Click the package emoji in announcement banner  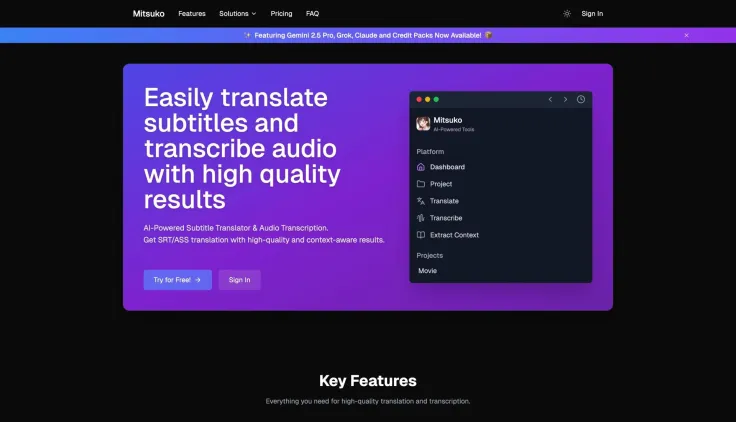[488, 35]
